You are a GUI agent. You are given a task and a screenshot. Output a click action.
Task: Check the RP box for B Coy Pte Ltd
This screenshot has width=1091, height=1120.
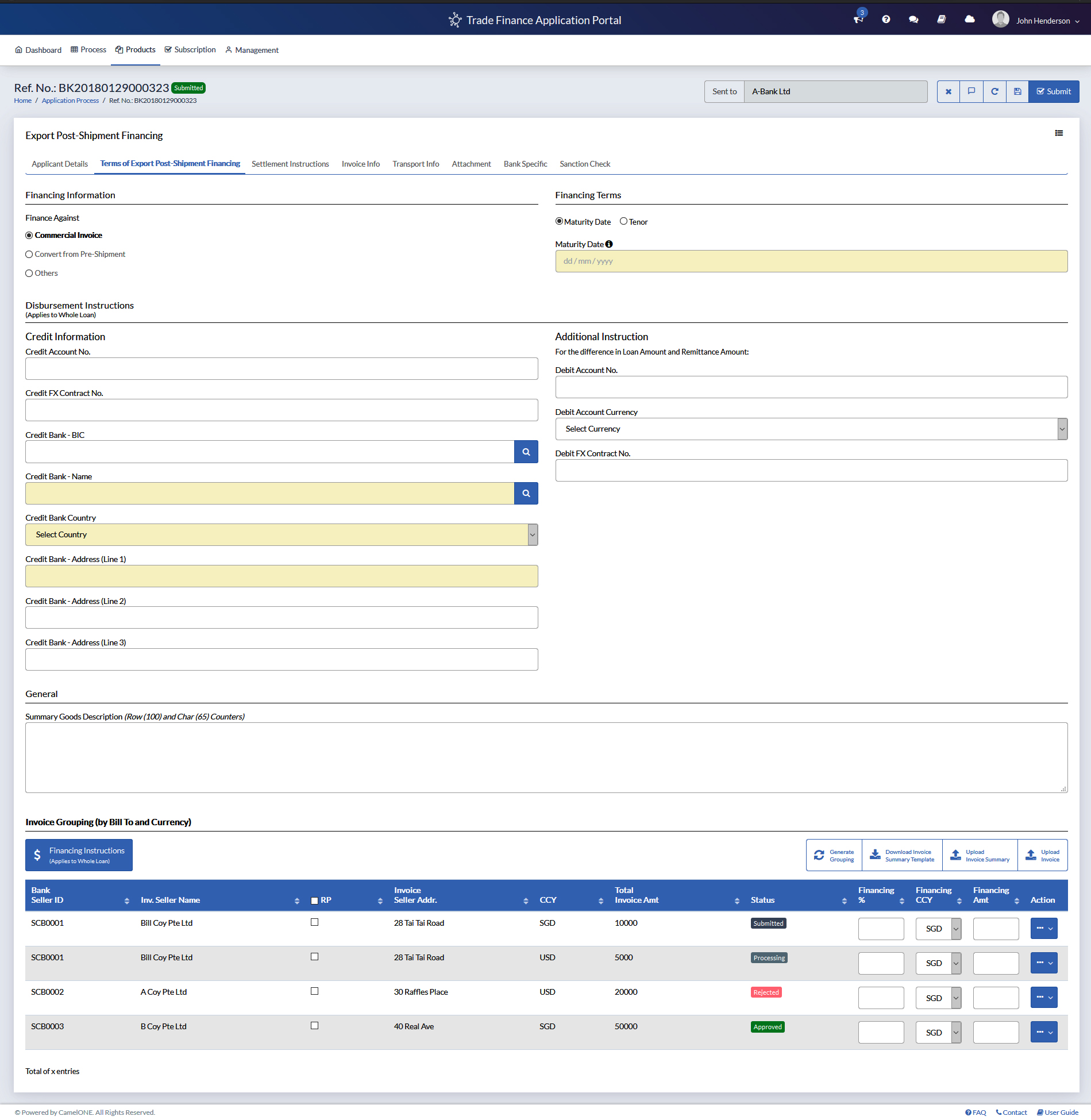click(x=314, y=1026)
